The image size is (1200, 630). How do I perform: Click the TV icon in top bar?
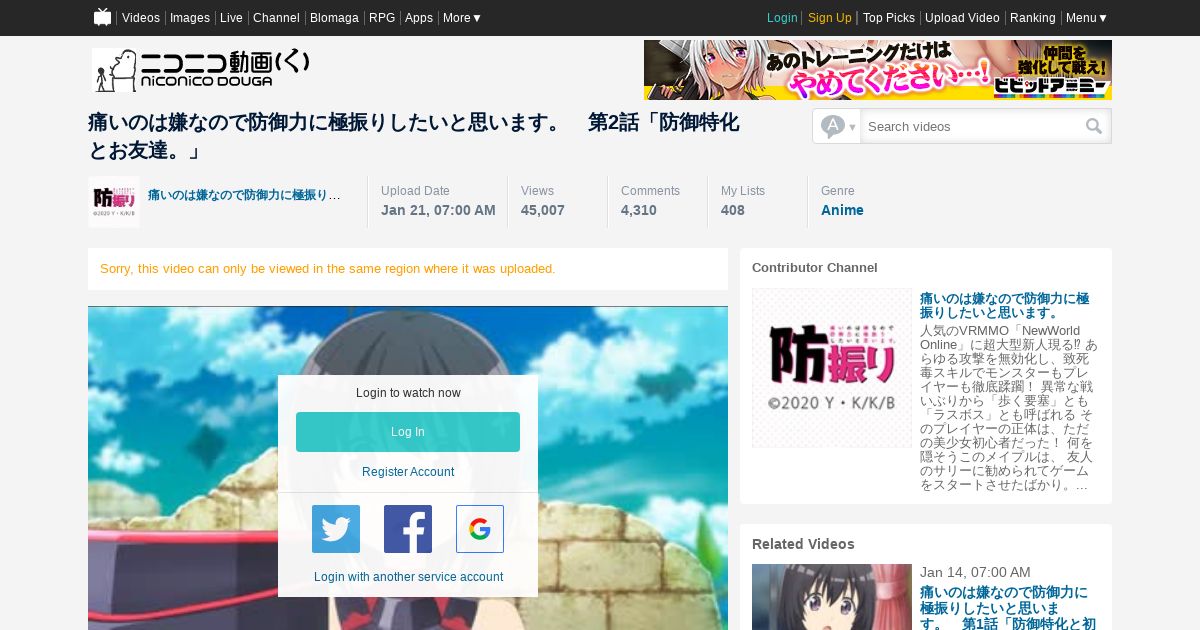(102, 17)
